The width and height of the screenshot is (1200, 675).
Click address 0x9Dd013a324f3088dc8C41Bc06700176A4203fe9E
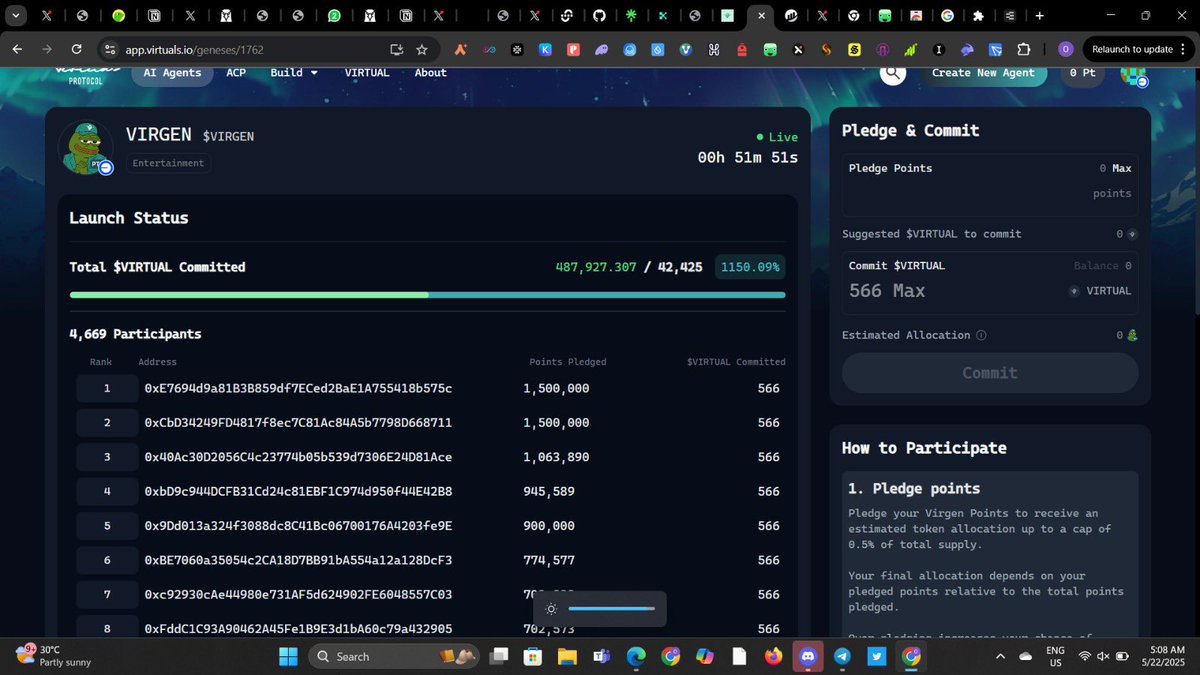(x=298, y=526)
